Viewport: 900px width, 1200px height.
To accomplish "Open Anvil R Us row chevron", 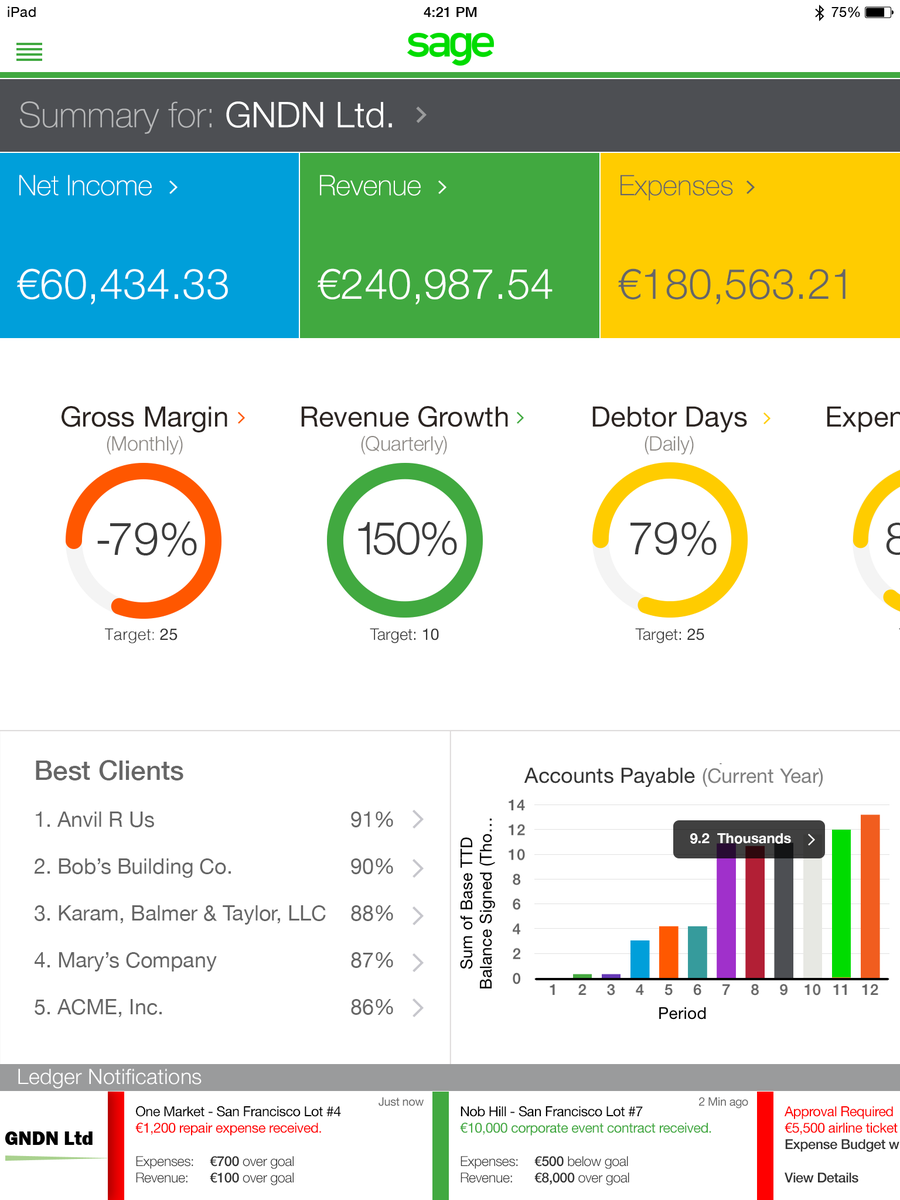I will point(418,820).
